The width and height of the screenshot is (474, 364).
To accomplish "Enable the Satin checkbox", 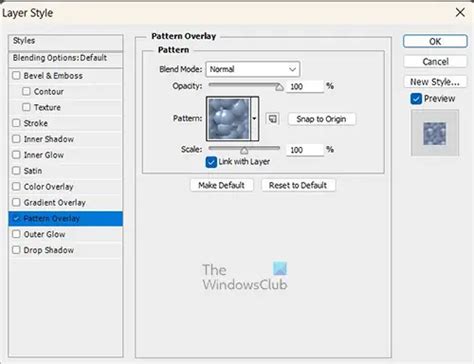I will [16, 171].
